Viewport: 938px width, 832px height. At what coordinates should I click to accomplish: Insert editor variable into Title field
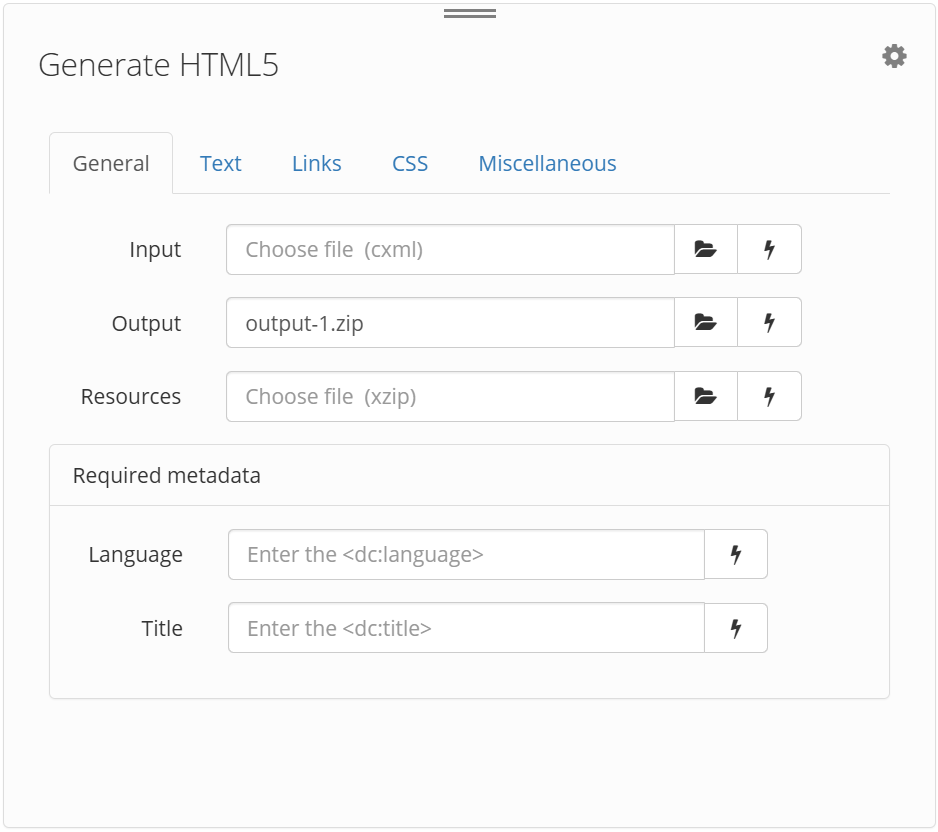736,628
